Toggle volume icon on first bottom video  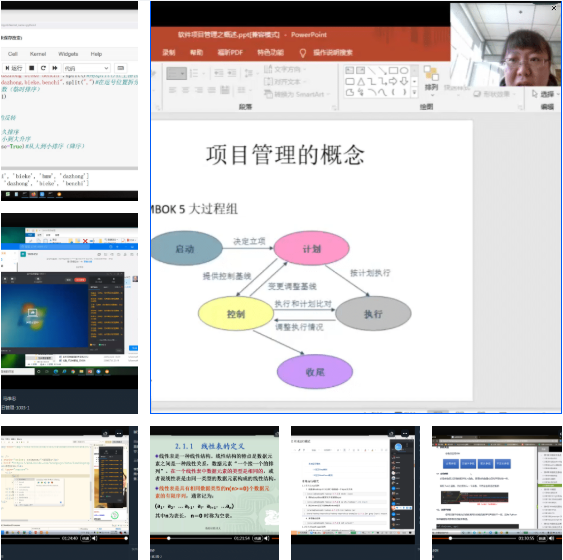click(94, 538)
